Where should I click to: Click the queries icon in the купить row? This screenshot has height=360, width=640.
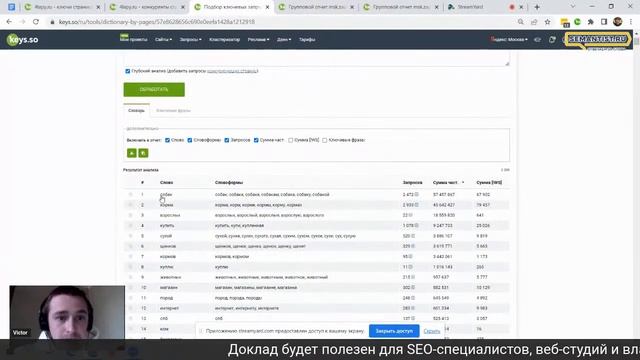416,226
